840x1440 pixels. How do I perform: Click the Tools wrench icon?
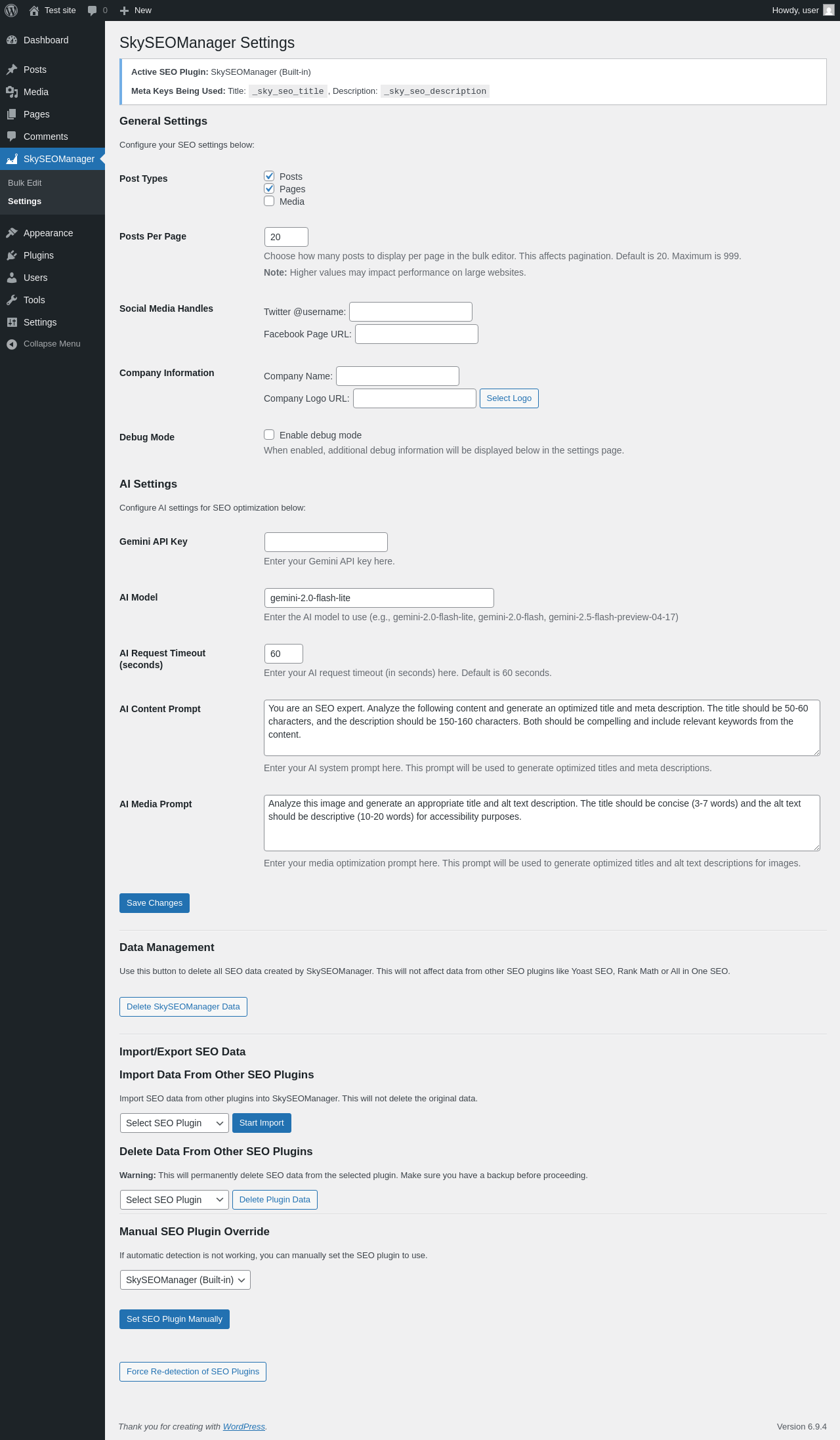coord(12,300)
